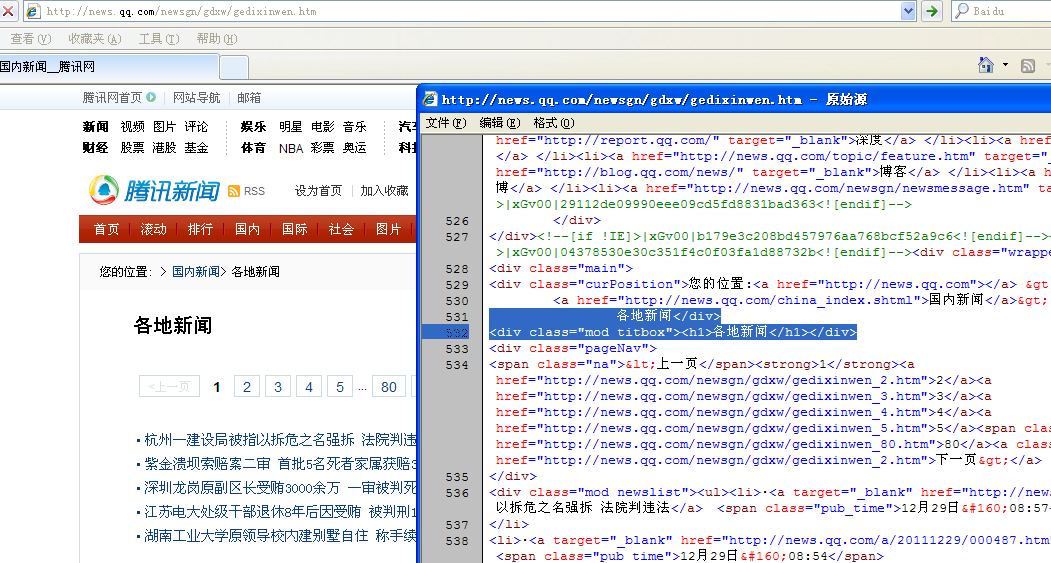Select 社会 in the red nav bar
1051x563 pixels.
[x=341, y=229]
